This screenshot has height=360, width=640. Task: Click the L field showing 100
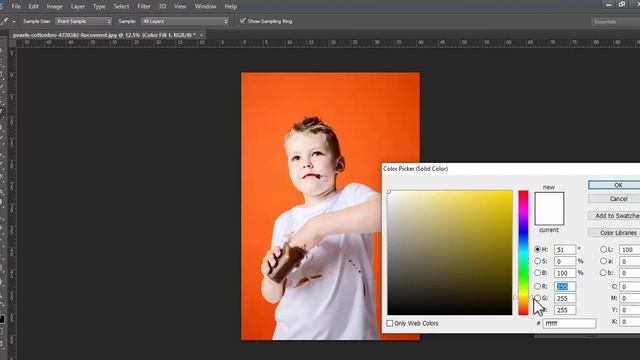pos(630,249)
